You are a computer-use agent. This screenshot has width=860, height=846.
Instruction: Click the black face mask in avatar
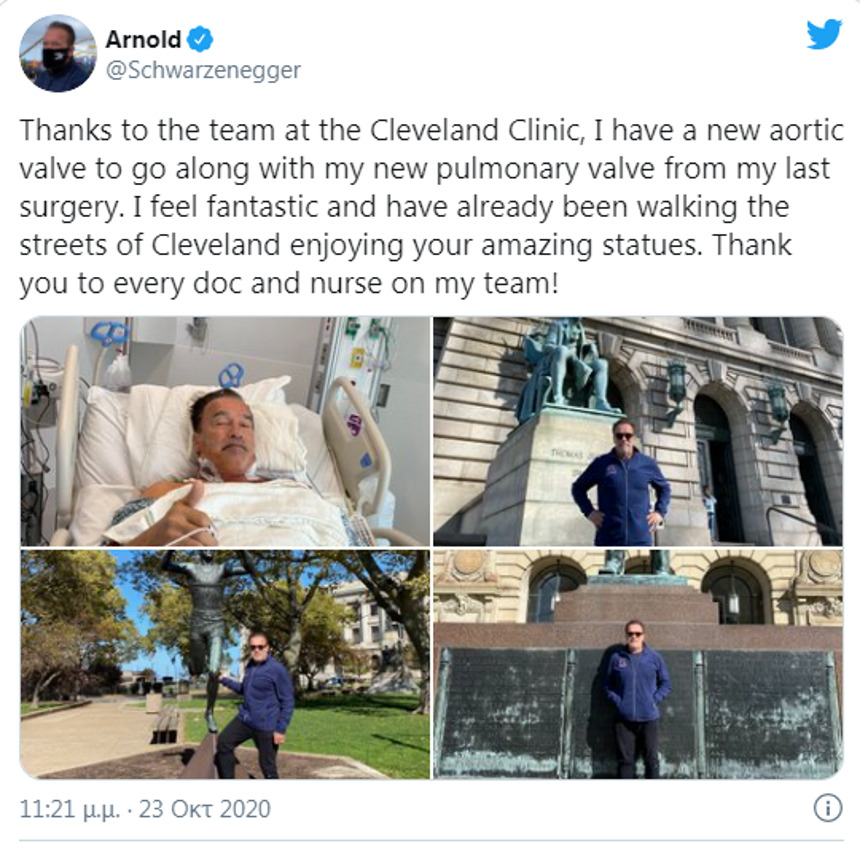55,59
